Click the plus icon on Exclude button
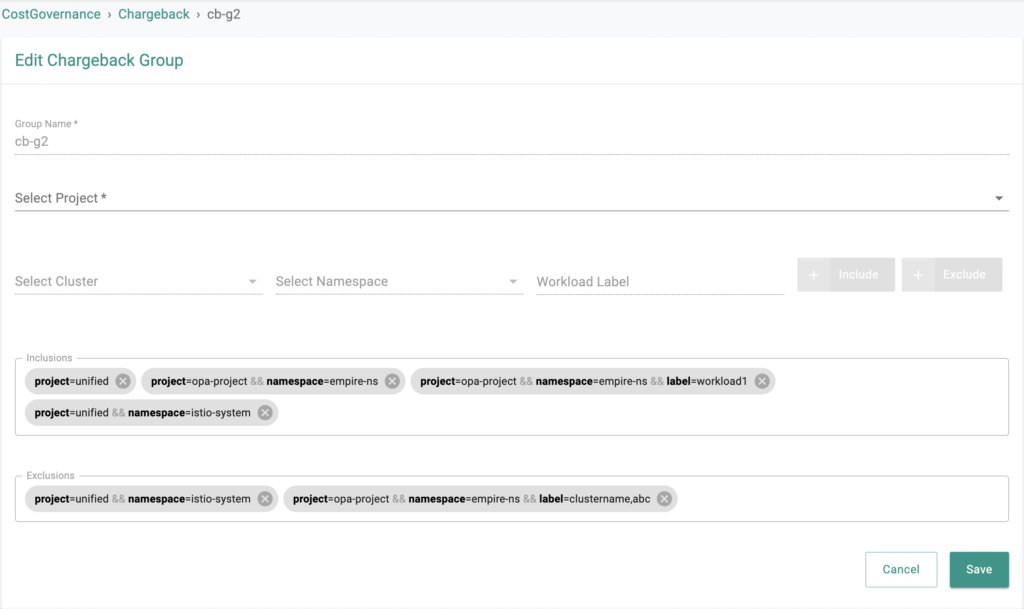Image resolution: width=1024 pixels, height=609 pixels. (x=918, y=275)
